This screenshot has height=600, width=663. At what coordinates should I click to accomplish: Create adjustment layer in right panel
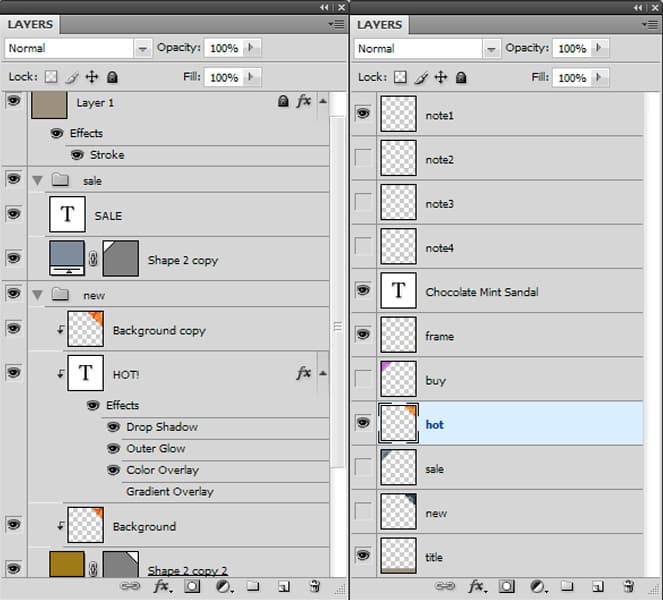coord(538,586)
